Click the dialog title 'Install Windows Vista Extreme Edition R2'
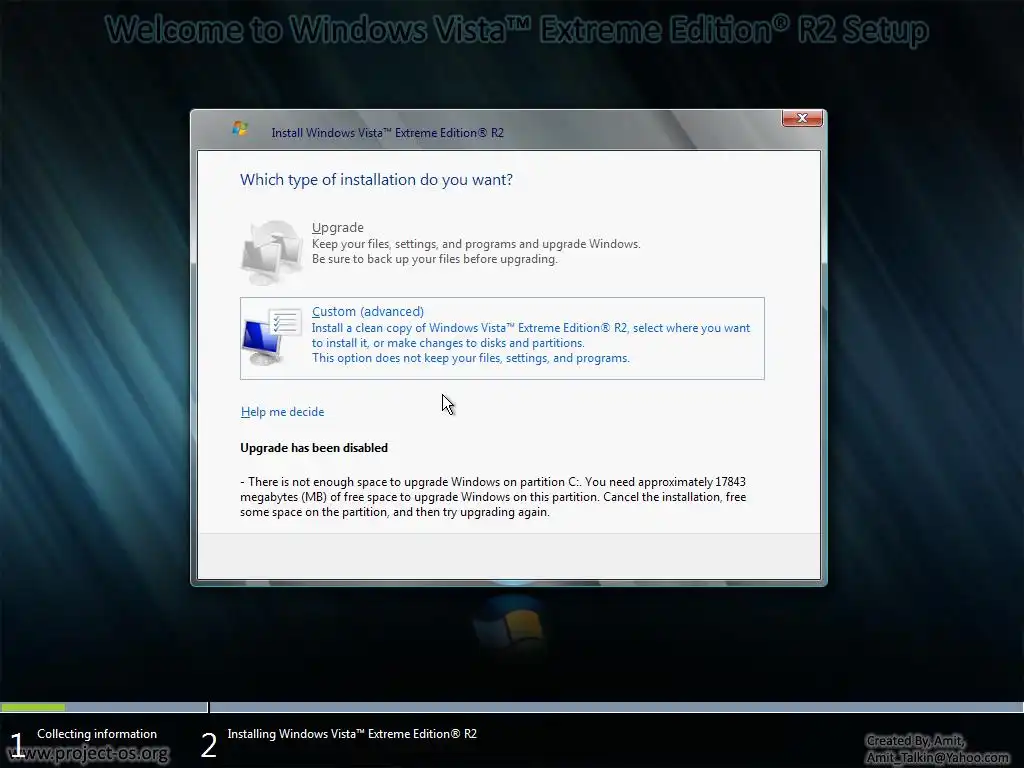 point(388,133)
